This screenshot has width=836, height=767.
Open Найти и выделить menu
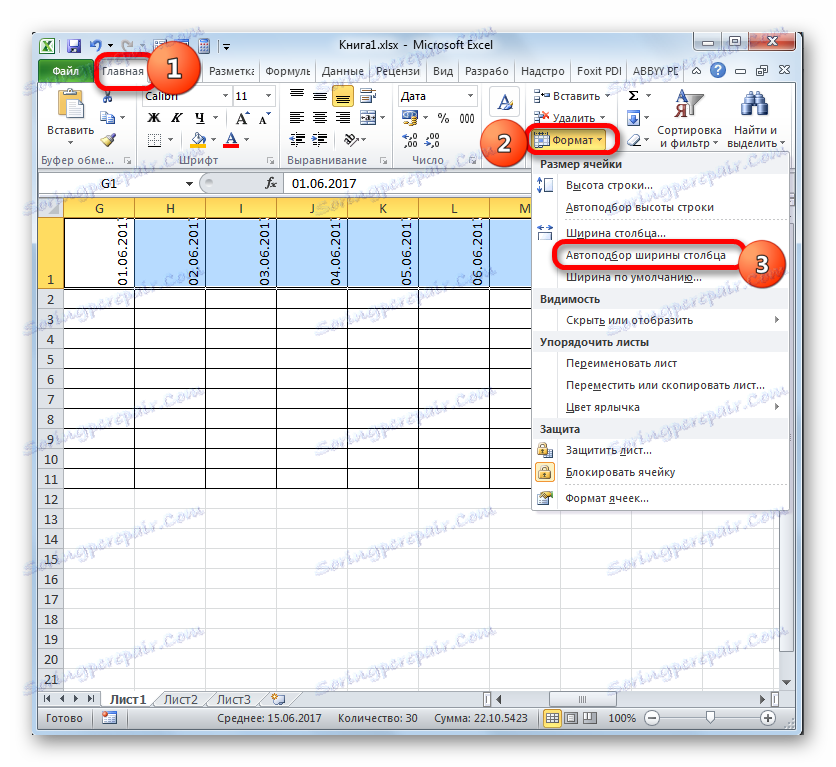(x=755, y=119)
